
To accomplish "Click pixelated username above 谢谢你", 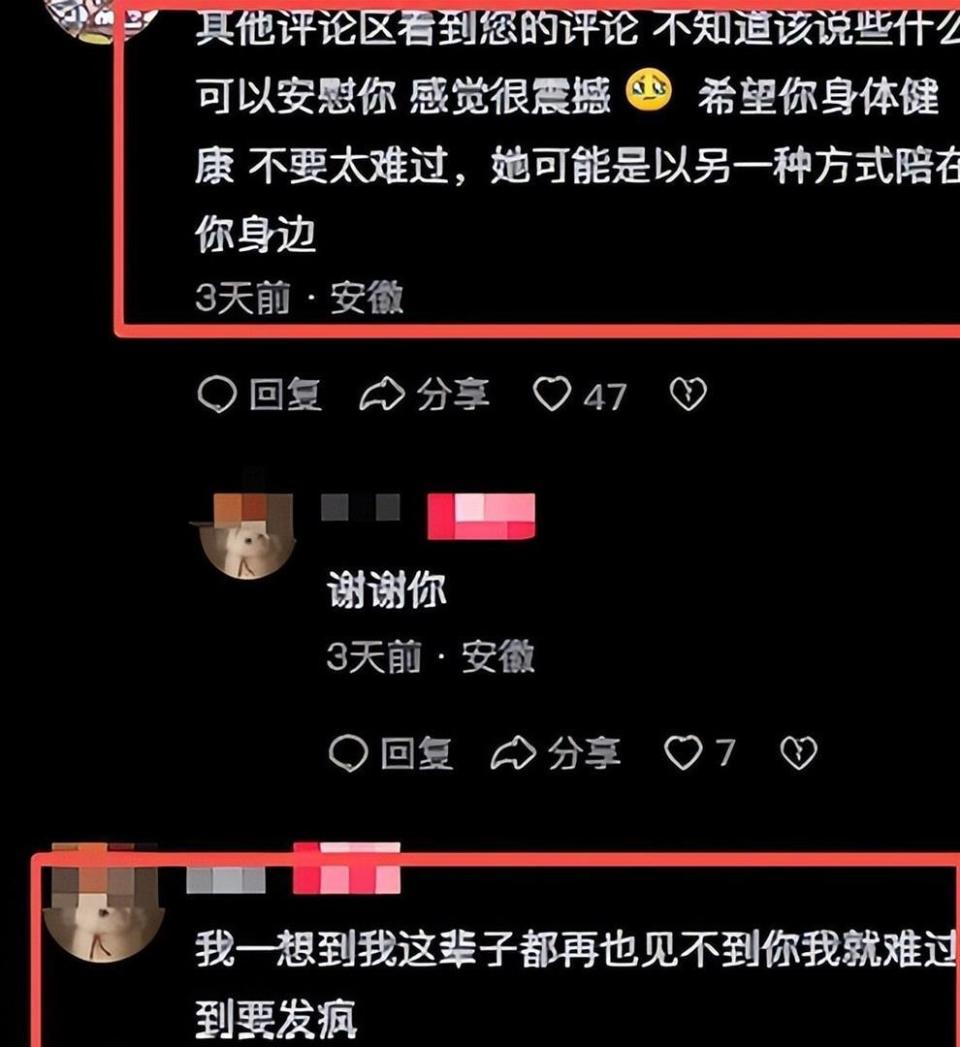I will pyautogui.click(x=361, y=507).
